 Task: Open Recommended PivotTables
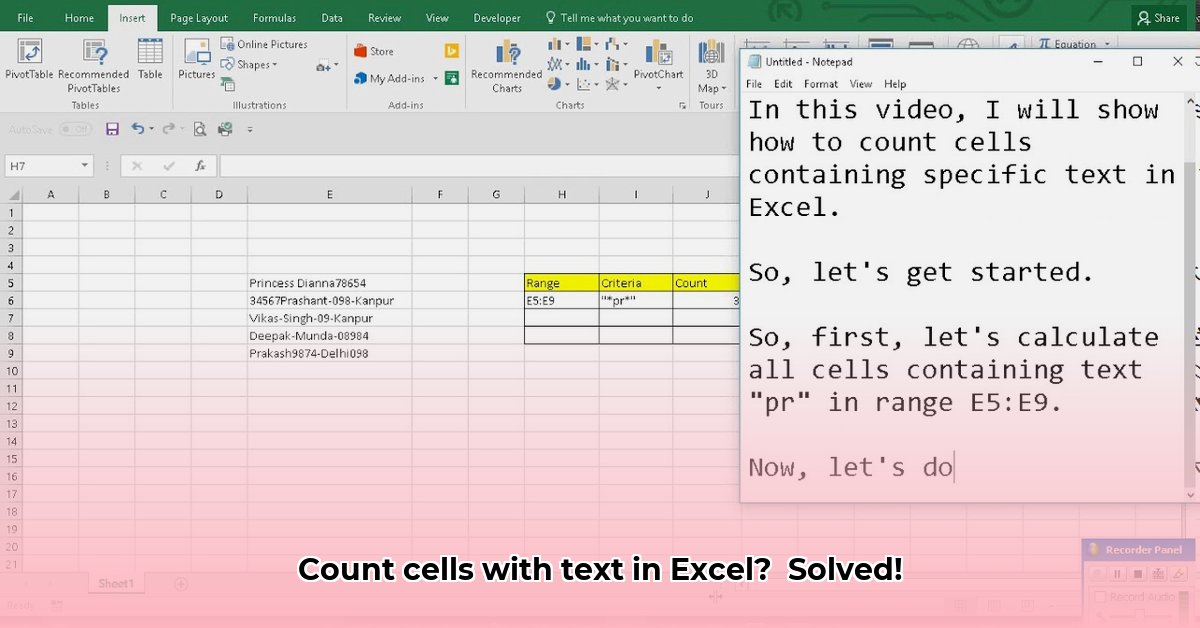(x=93, y=65)
